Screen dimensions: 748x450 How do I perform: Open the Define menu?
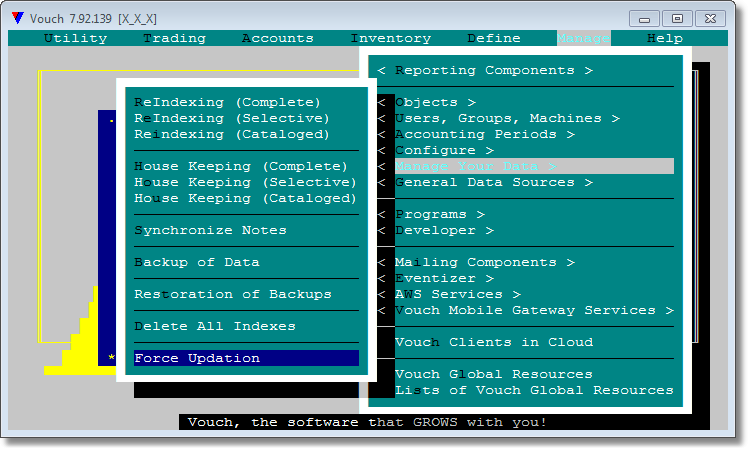click(x=494, y=38)
